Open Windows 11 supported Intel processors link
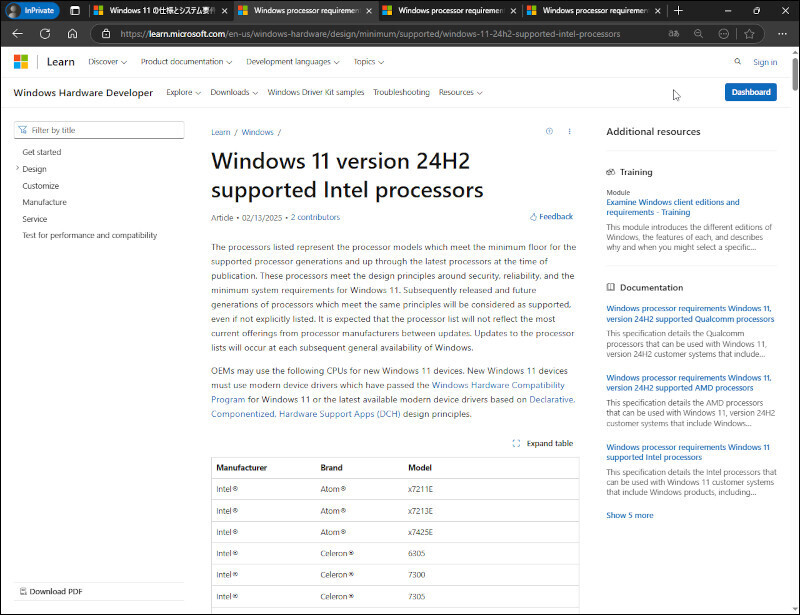This screenshot has height=615, width=800. coord(688,452)
